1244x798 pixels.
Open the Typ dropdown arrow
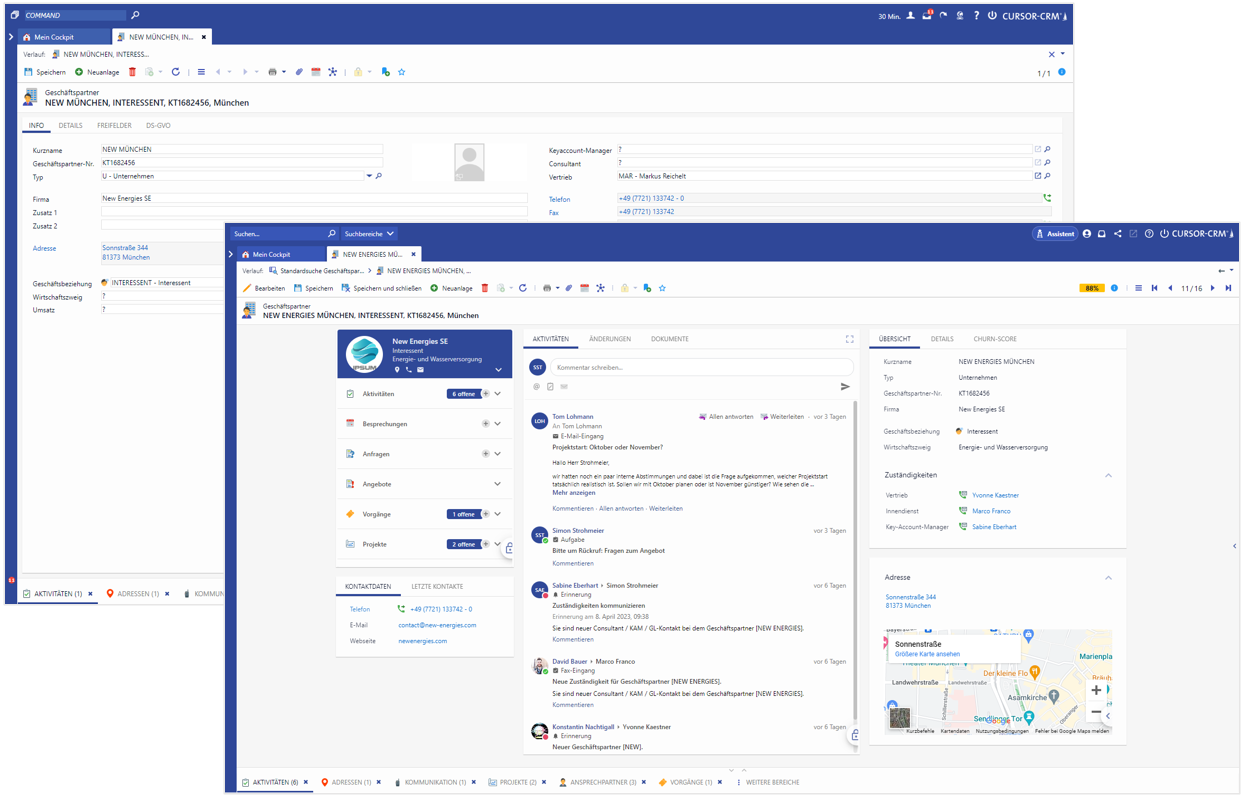tap(369, 176)
